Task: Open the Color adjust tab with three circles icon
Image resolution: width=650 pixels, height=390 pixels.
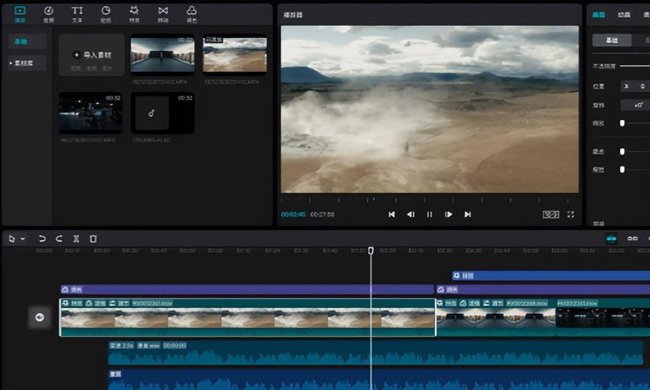Action: coord(192,14)
